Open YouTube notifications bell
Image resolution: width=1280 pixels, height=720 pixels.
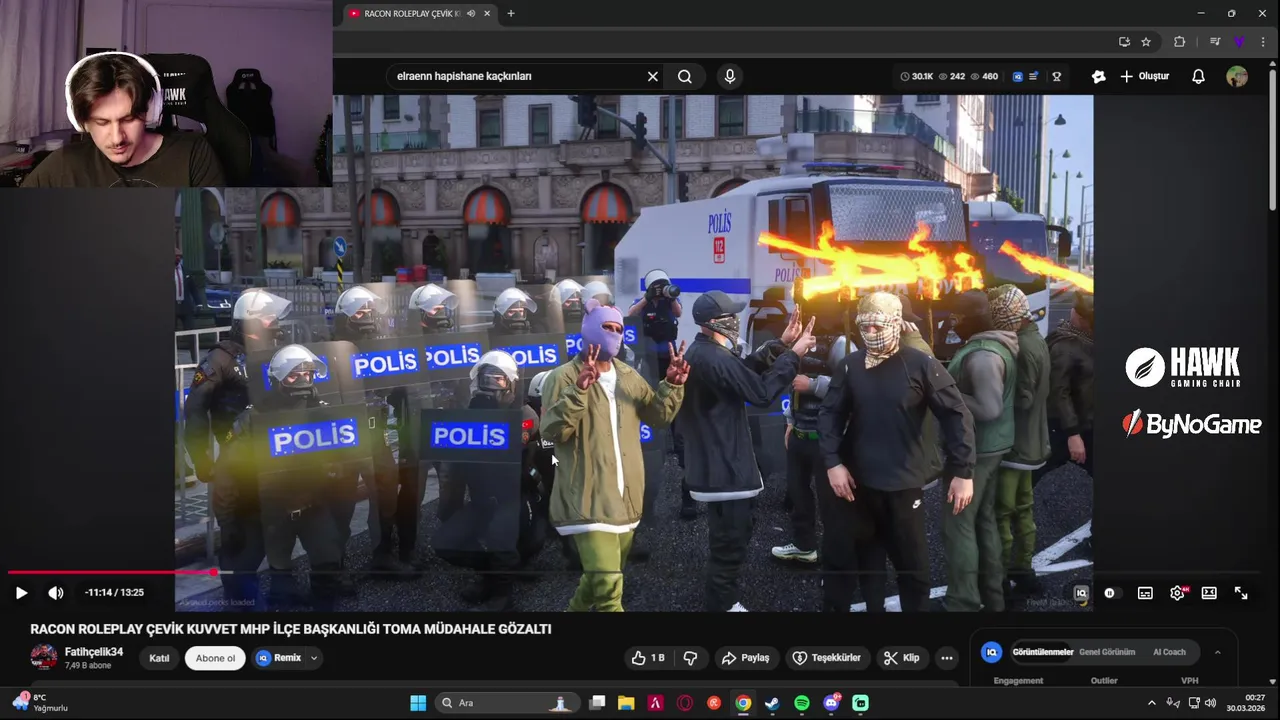1198,76
